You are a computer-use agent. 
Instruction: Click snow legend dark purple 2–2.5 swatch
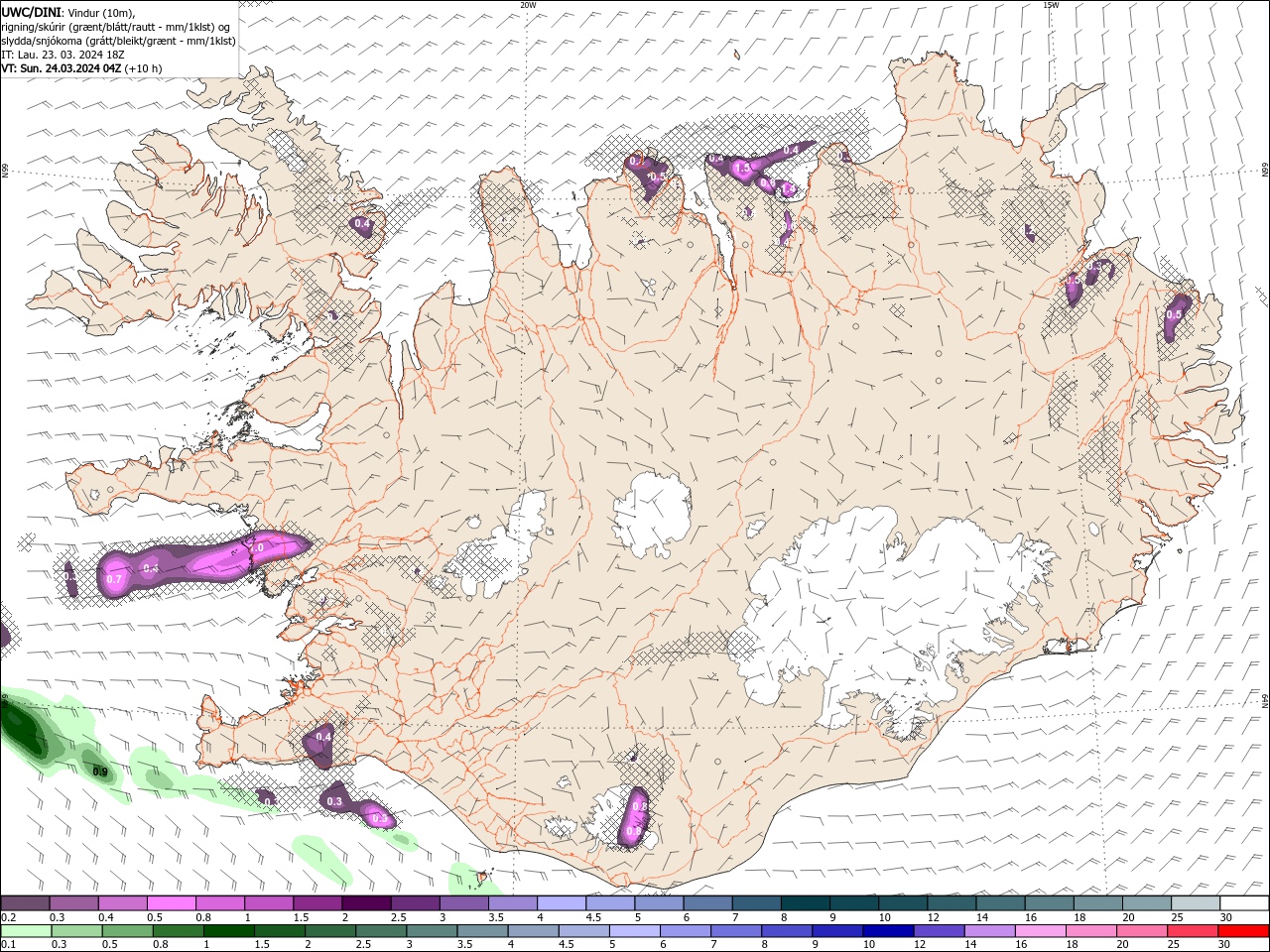click(366, 903)
